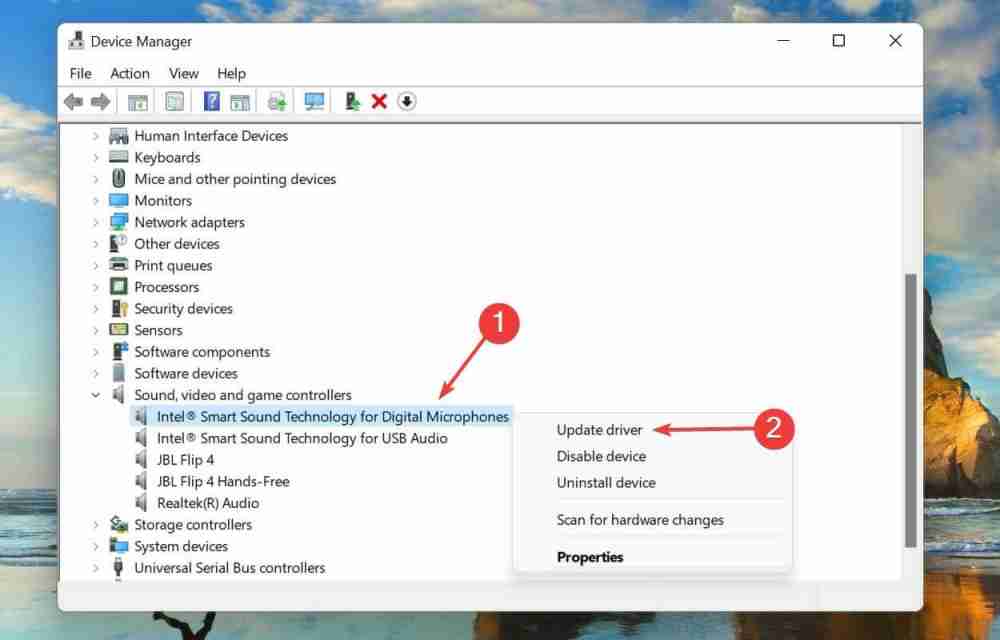Click the Processors chip icon
This screenshot has width=1000, height=640.
pyautogui.click(x=119, y=287)
